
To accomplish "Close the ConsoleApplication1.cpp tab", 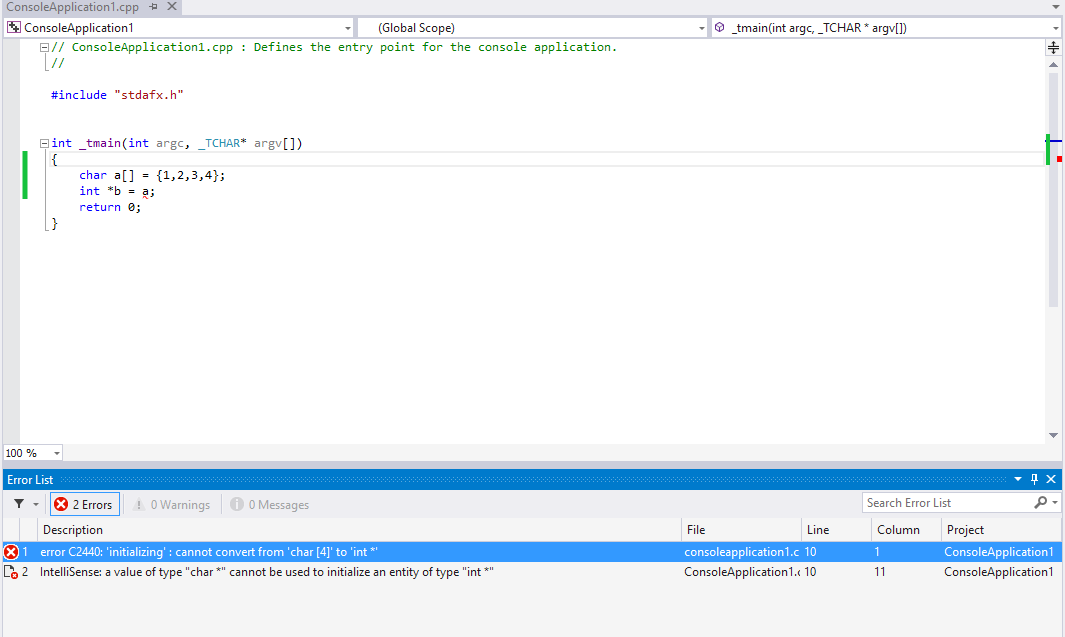I will tap(172, 7).
